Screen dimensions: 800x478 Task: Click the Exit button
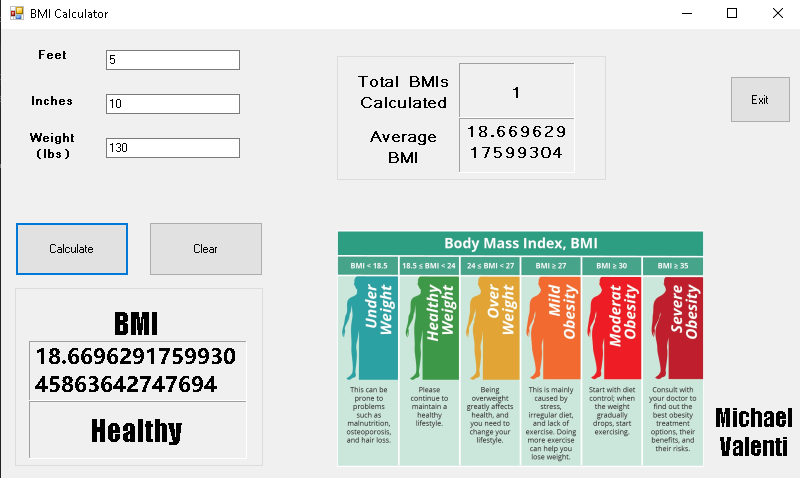click(760, 100)
